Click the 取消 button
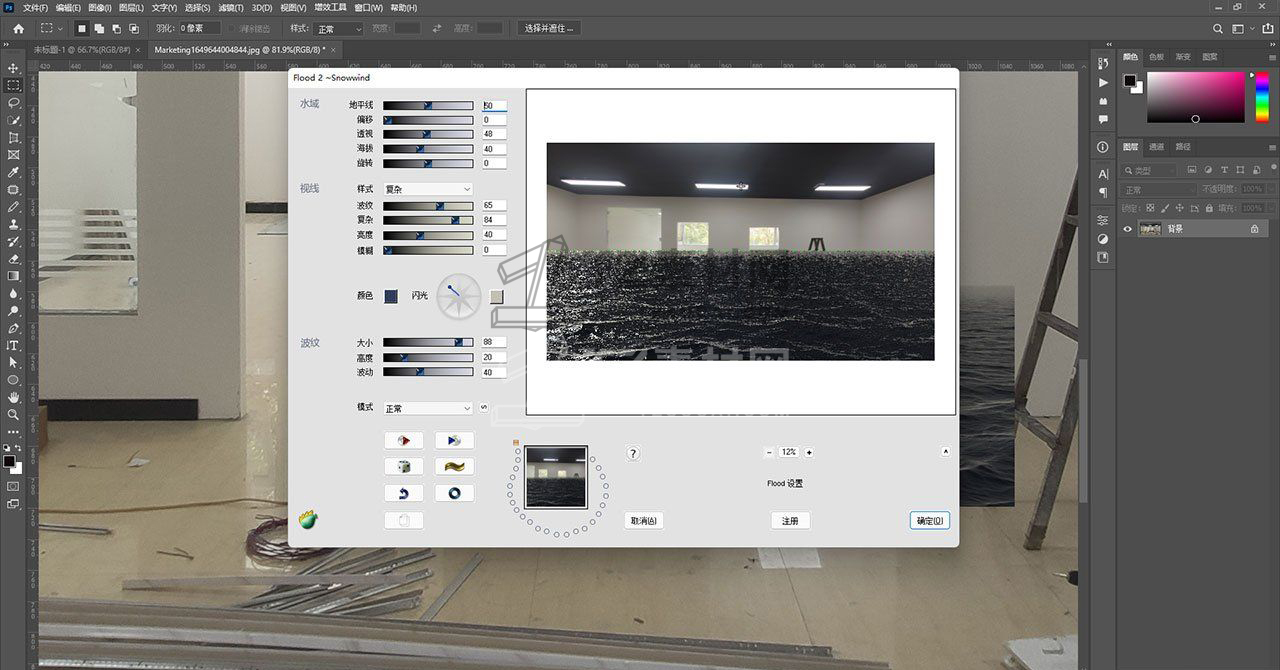The image size is (1280, 670). pyautogui.click(x=643, y=521)
